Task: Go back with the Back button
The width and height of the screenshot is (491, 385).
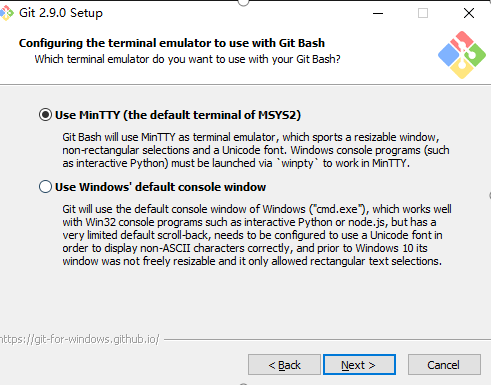Action: [x=284, y=365]
